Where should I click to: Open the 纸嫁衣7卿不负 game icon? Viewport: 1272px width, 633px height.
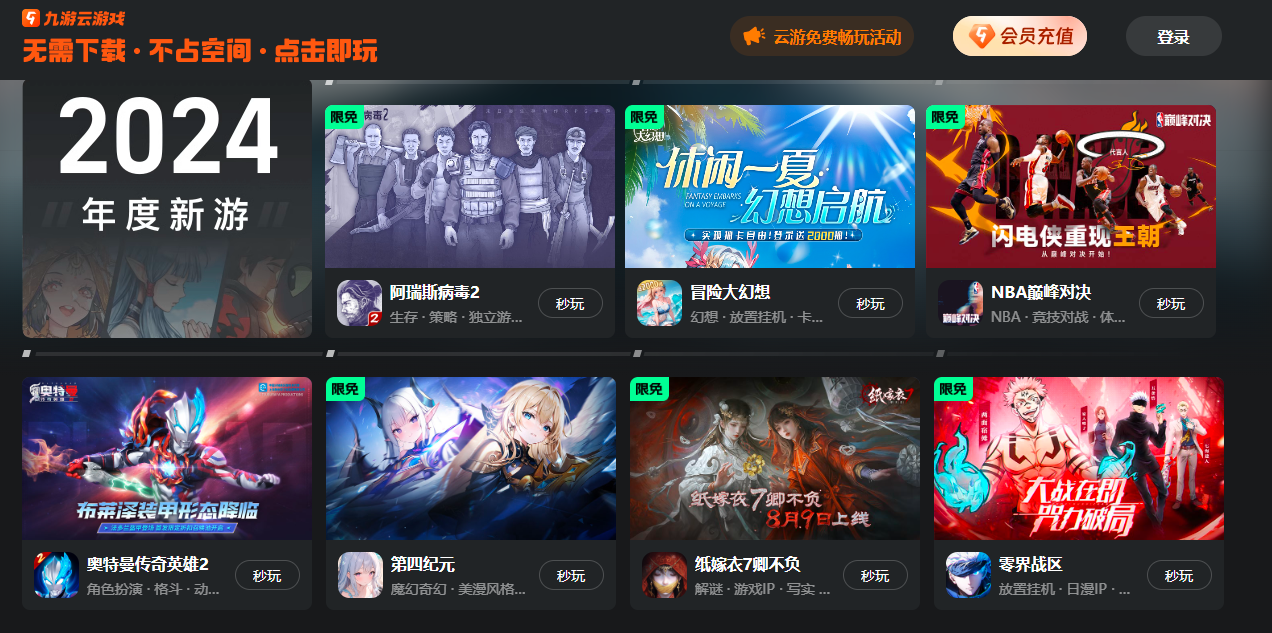[x=664, y=575]
